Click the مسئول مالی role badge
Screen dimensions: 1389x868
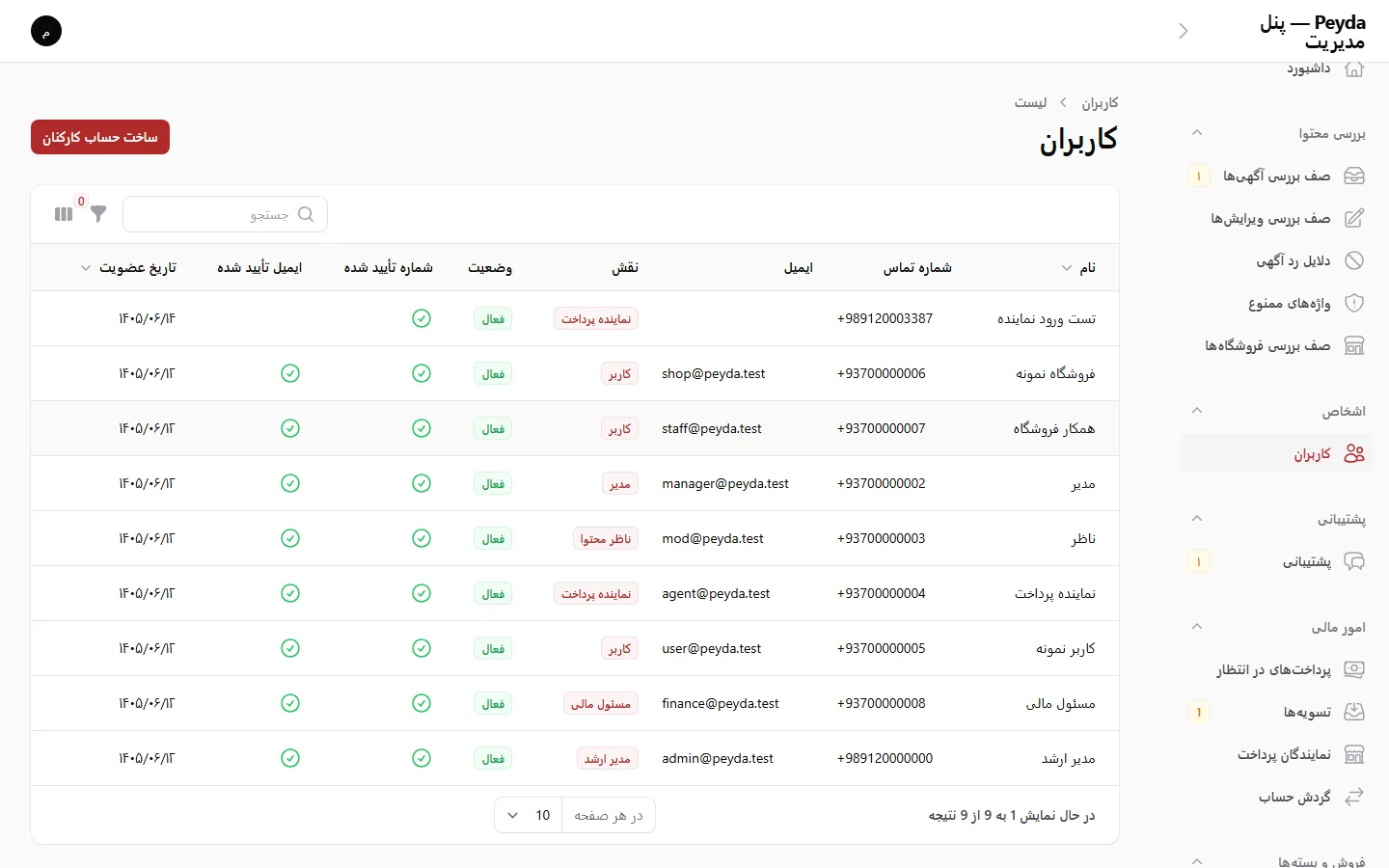click(x=600, y=703)
